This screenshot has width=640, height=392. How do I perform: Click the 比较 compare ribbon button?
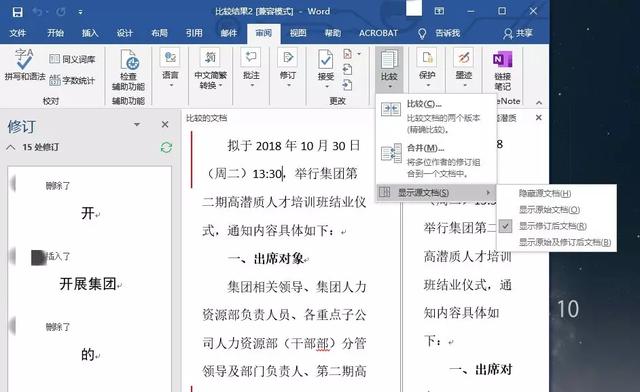[389, 69]
